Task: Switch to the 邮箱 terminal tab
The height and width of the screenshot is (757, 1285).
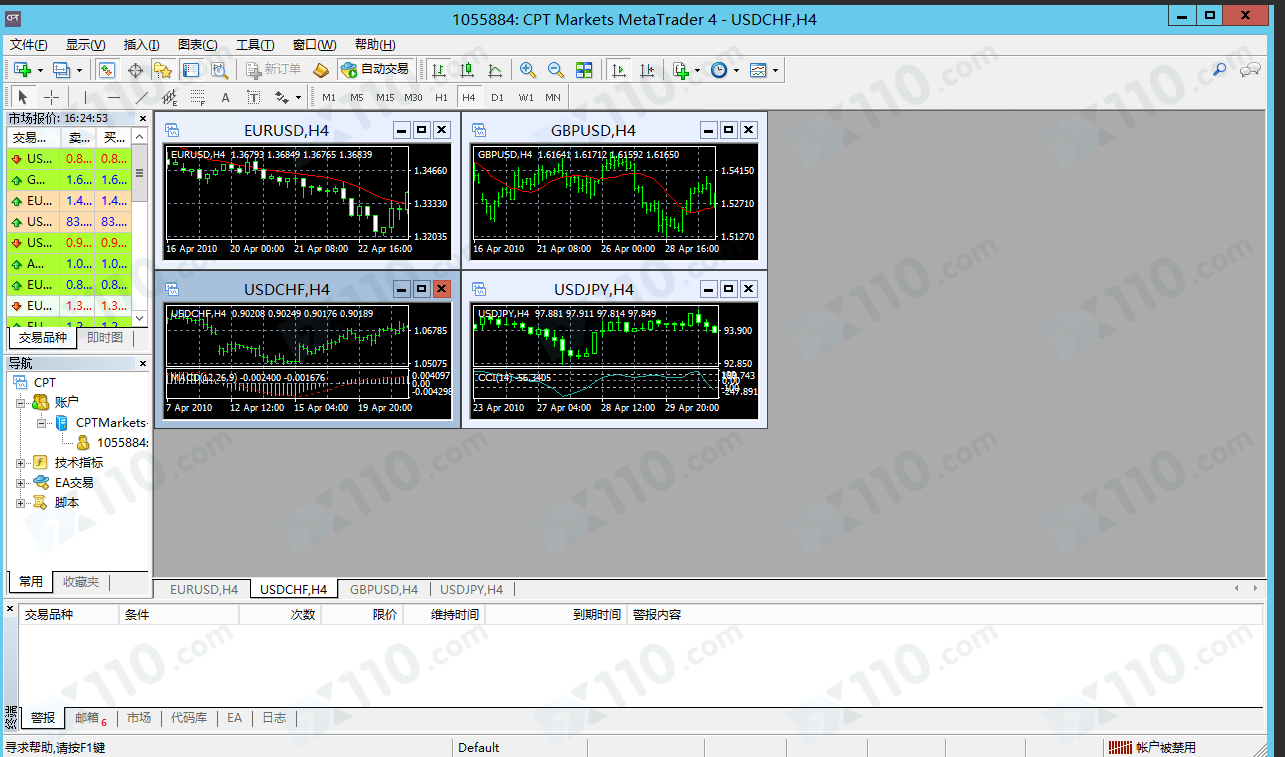Action: [x=88, y=718]
